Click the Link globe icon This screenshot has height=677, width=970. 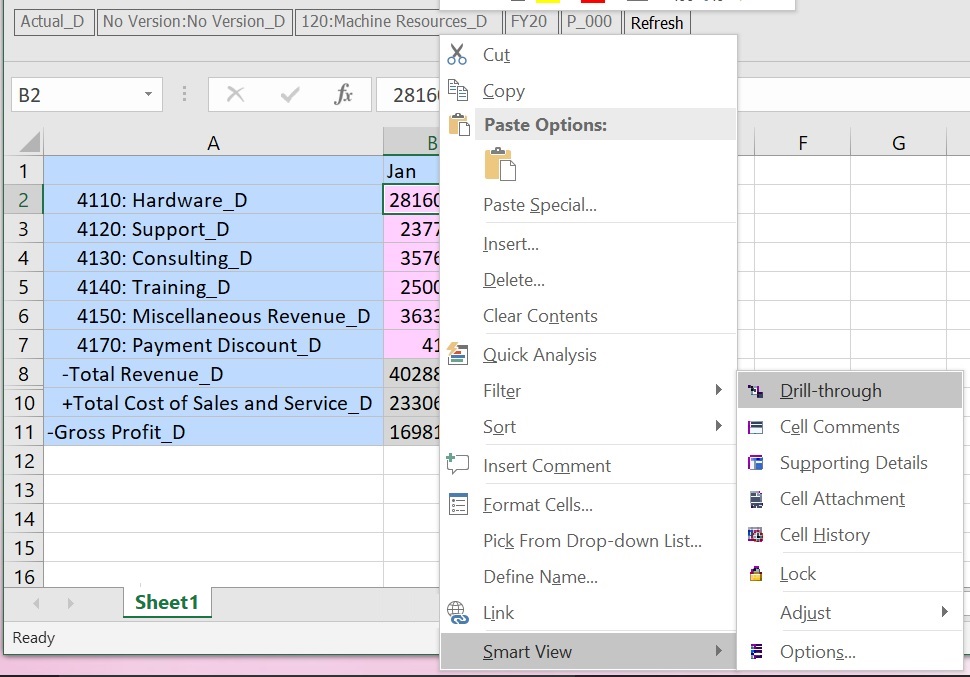tap(458, 611)
